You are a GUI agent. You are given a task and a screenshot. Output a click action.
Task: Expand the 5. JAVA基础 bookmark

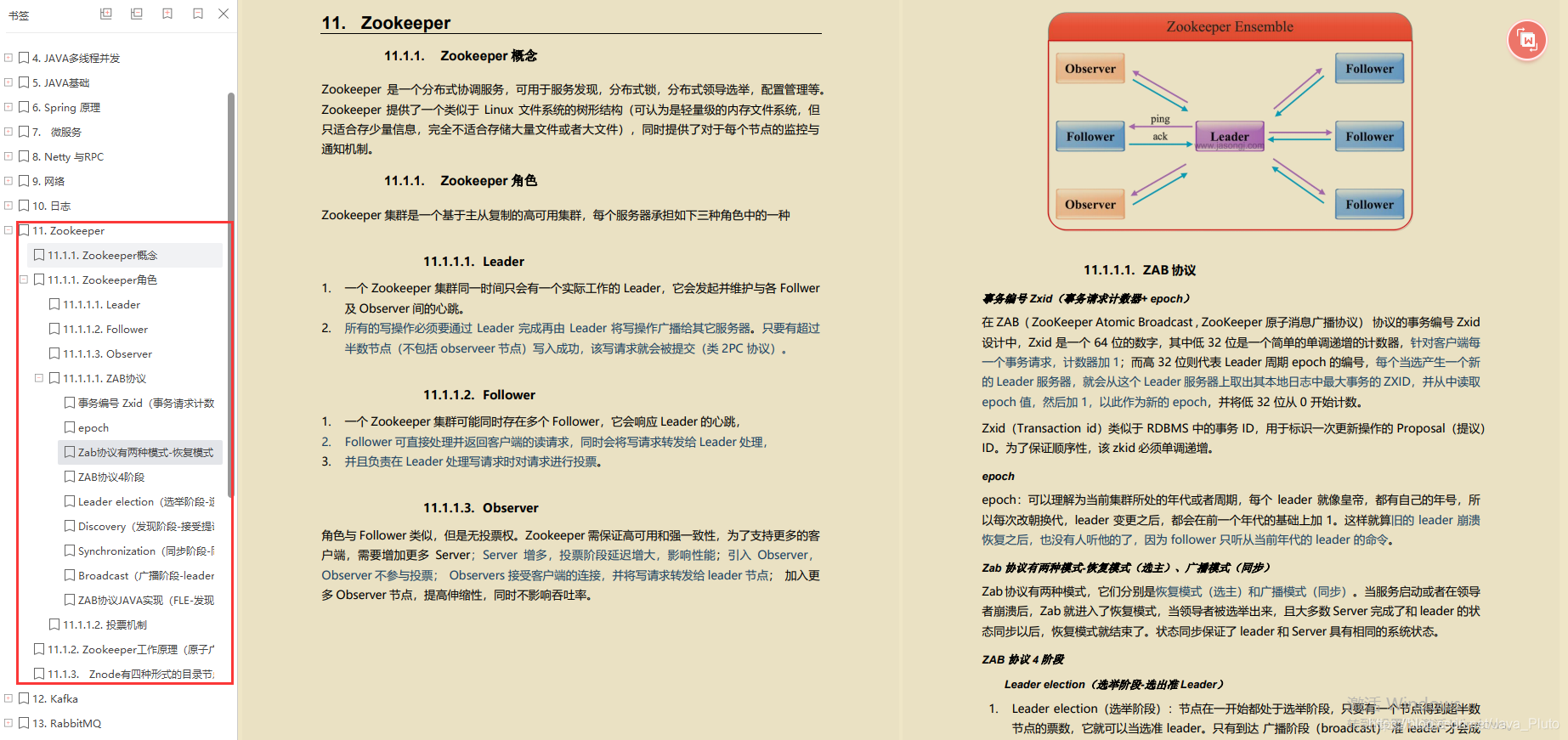[8, 82]
